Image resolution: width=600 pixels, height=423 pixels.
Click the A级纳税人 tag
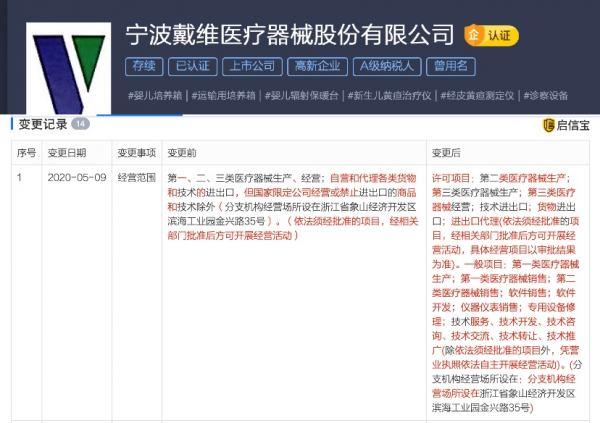[x=387, y=67]
